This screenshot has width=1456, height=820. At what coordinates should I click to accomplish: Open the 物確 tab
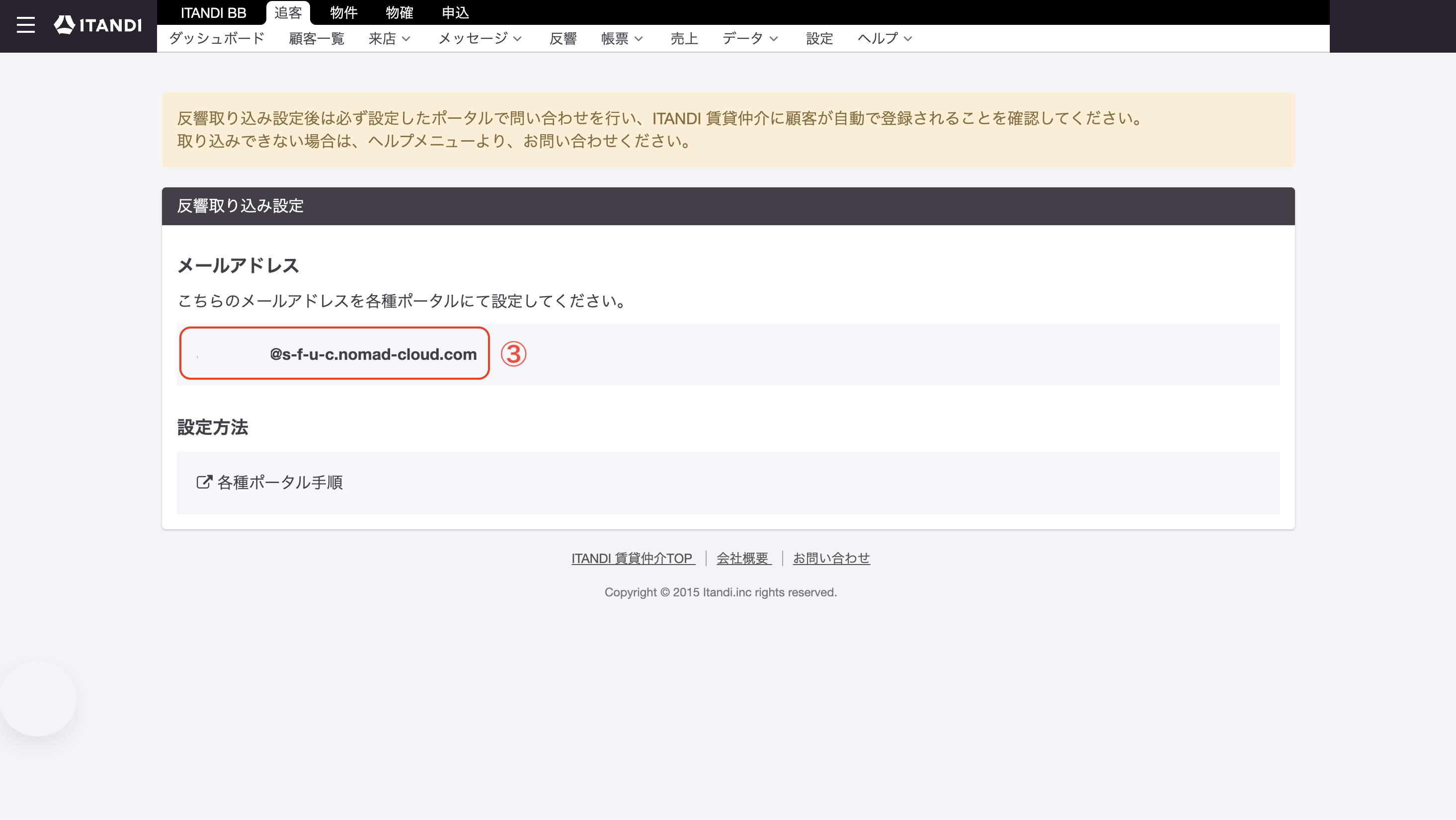point(399,12)
